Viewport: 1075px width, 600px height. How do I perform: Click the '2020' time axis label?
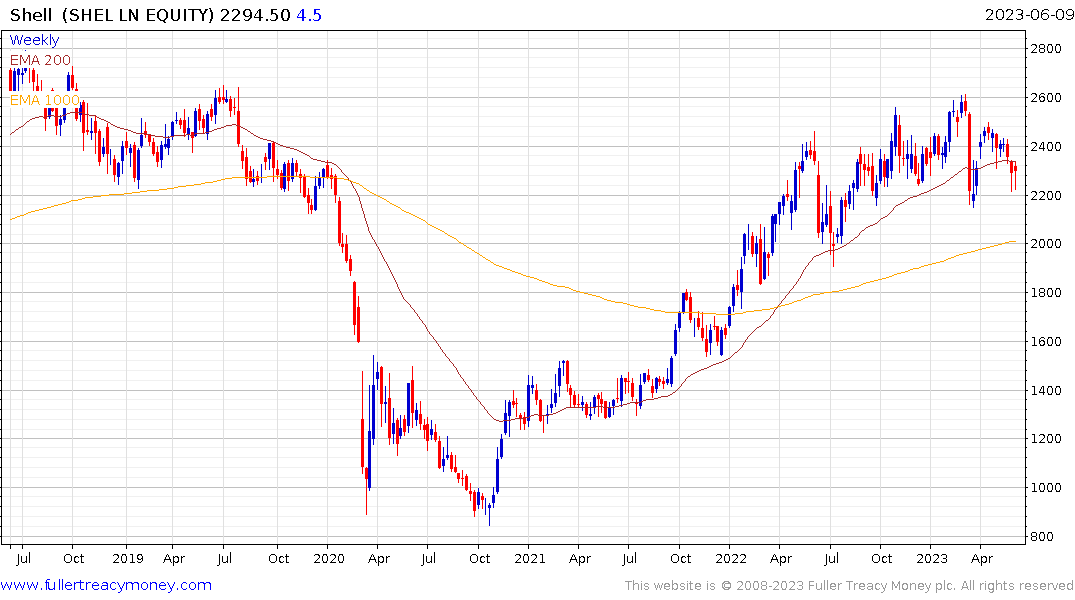(x=328, y=558)
